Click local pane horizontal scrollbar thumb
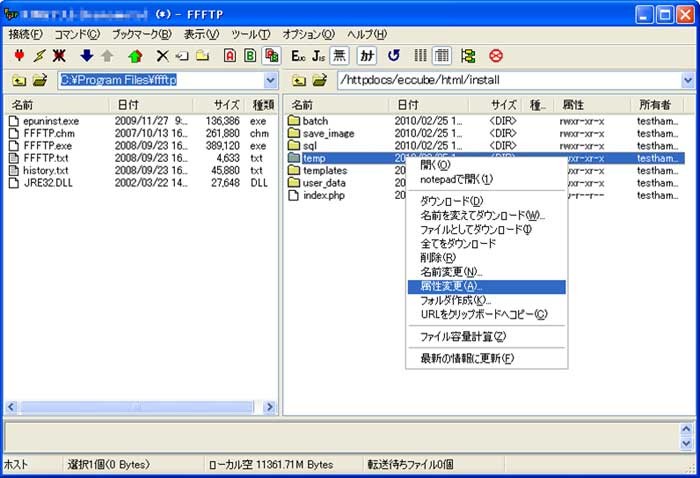The height and width of the screenshot is (478, 700). pos(137,407)
